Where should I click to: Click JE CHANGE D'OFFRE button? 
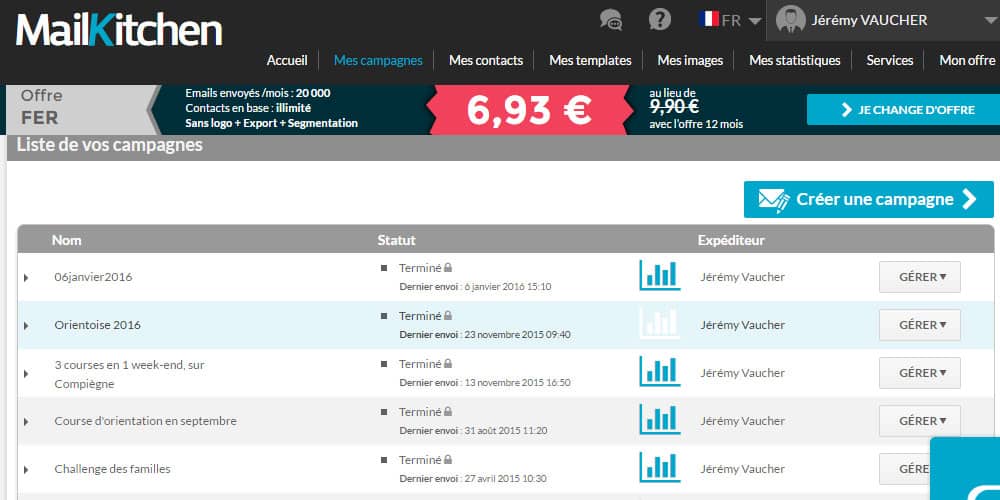coord(902,110)
